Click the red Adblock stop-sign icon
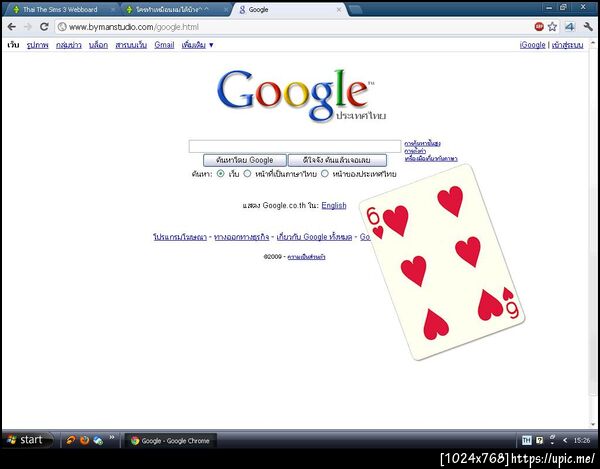 (539, 26)
